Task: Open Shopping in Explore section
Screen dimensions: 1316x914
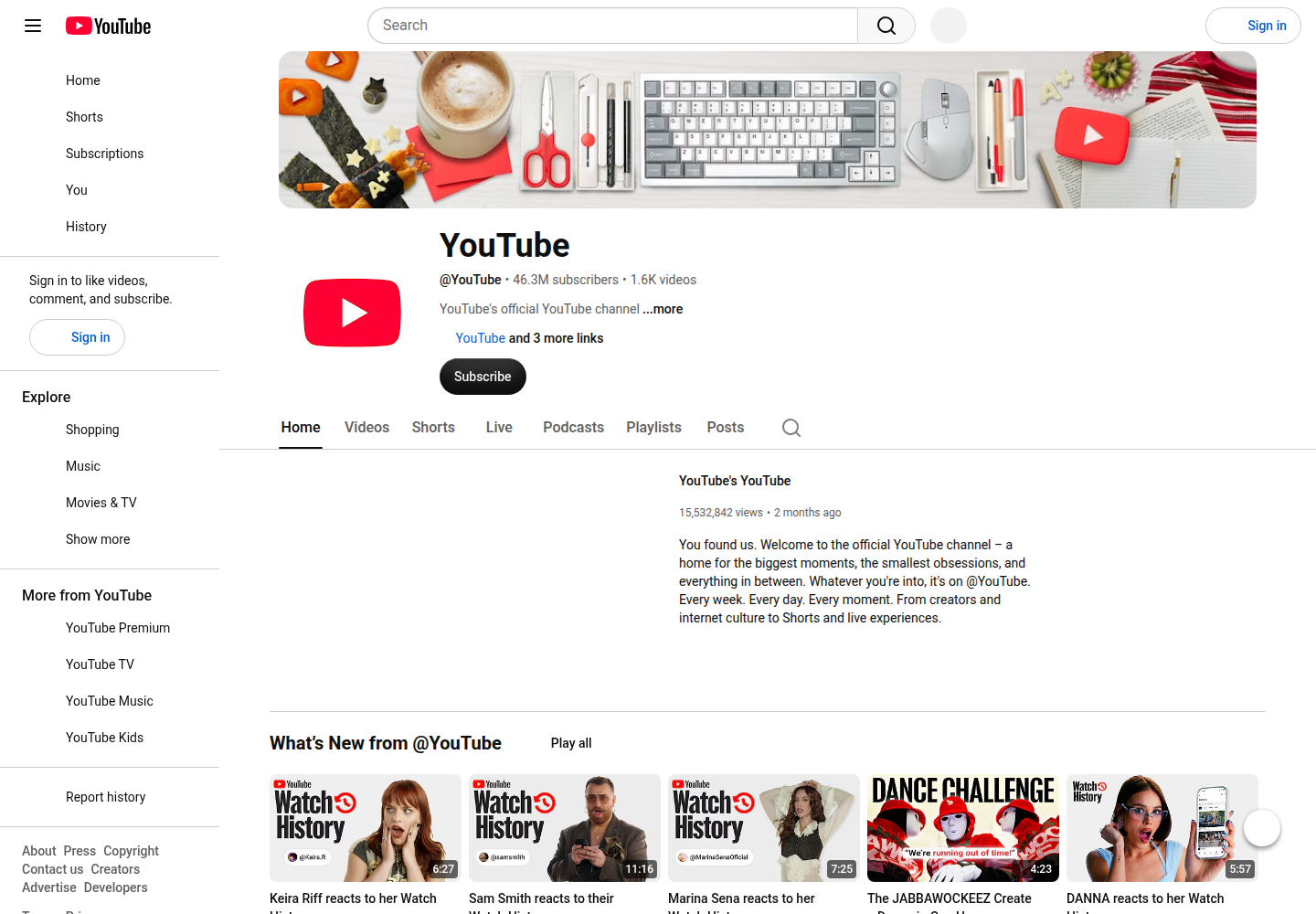Action: click(x=110, y=430)
